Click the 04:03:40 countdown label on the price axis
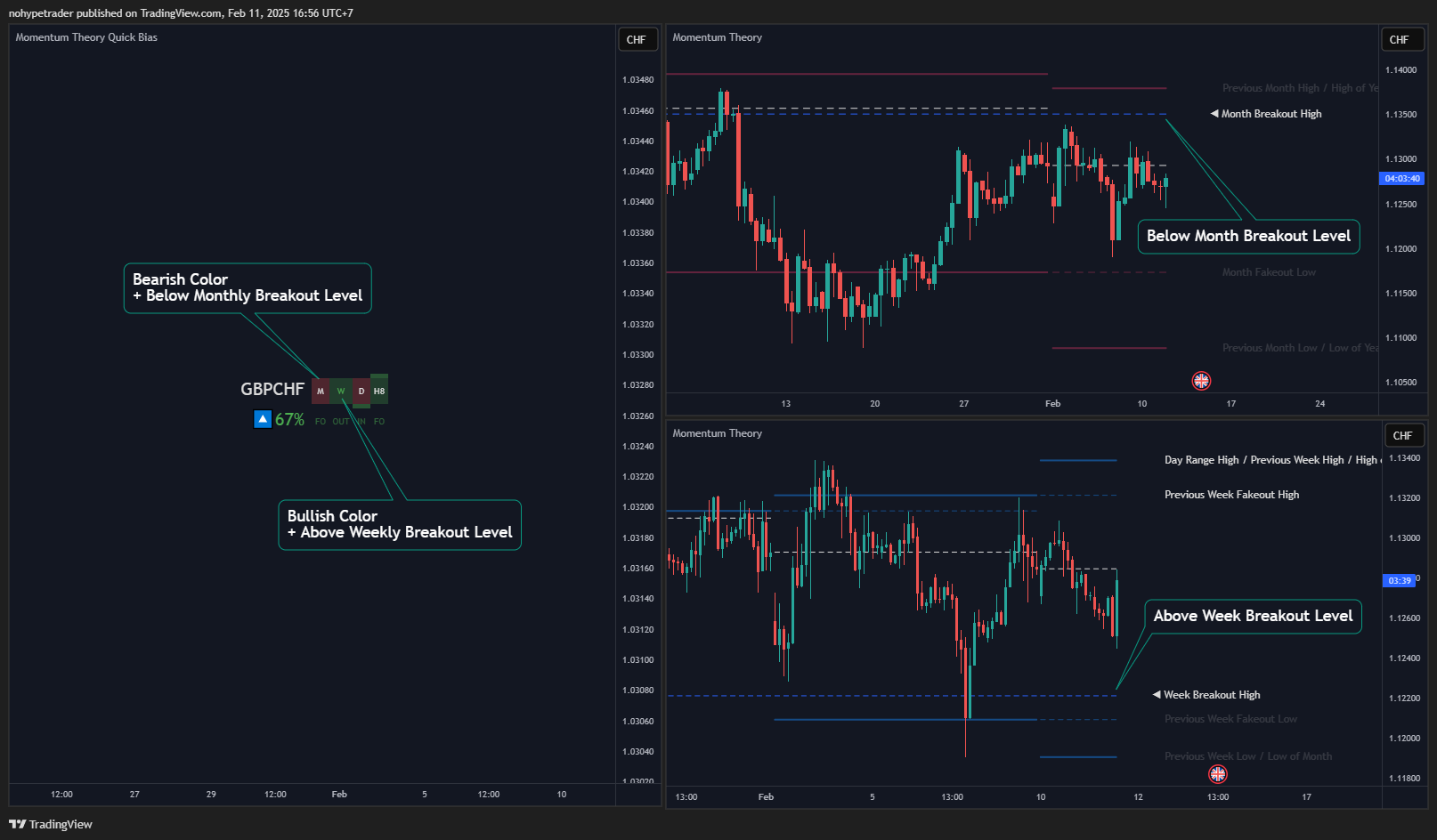 tap(1402, 179)
